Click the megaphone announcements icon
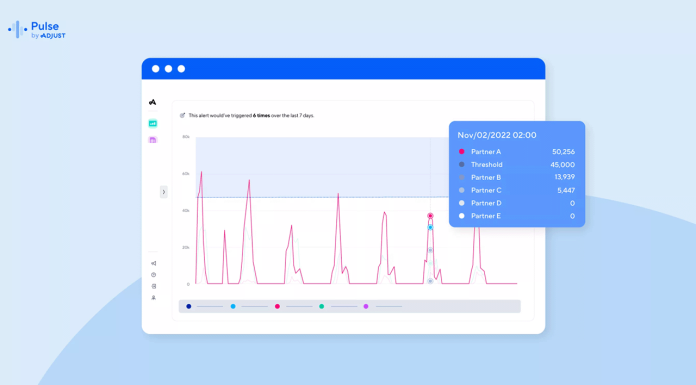The height and width of the screenshot is (385, 696). click(154, 263)
